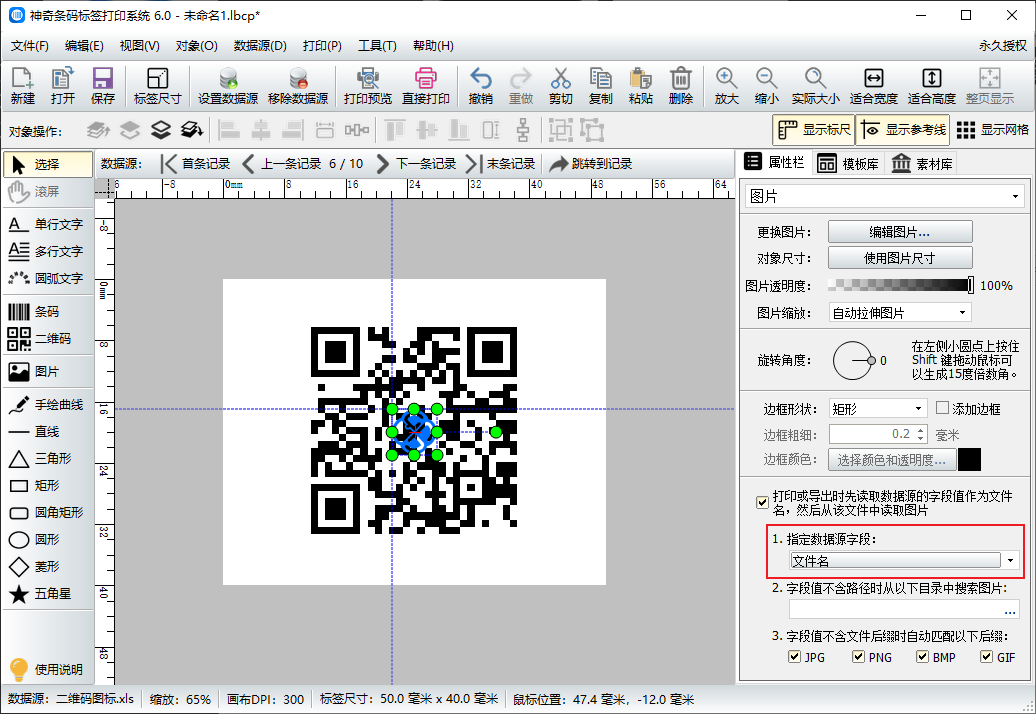Screen dimensions: 1036x714
Task: Click the 复制 copy icon
Action: pyautogui.click(x=601, y=86)
